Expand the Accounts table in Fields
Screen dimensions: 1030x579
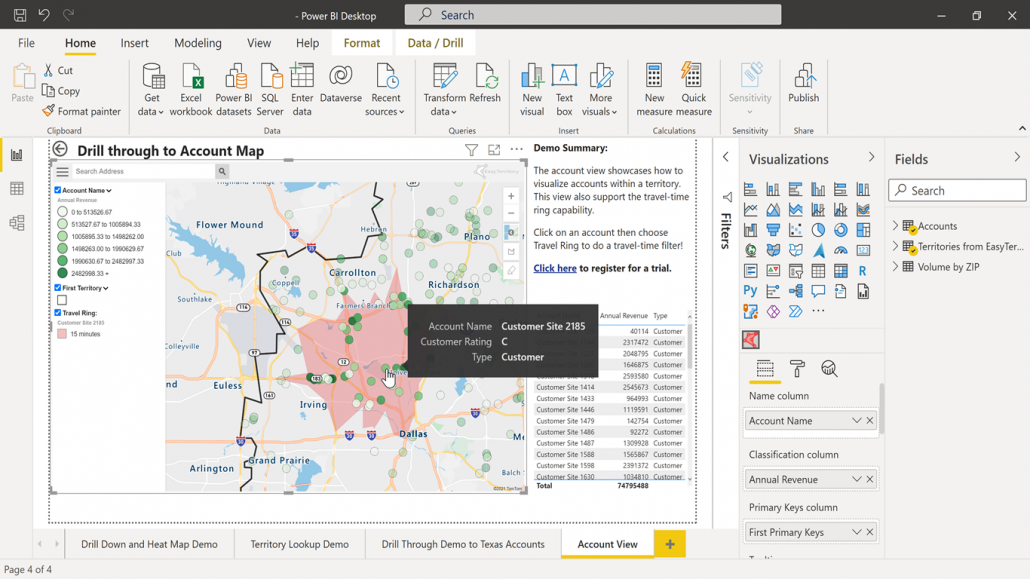point(895,225)
